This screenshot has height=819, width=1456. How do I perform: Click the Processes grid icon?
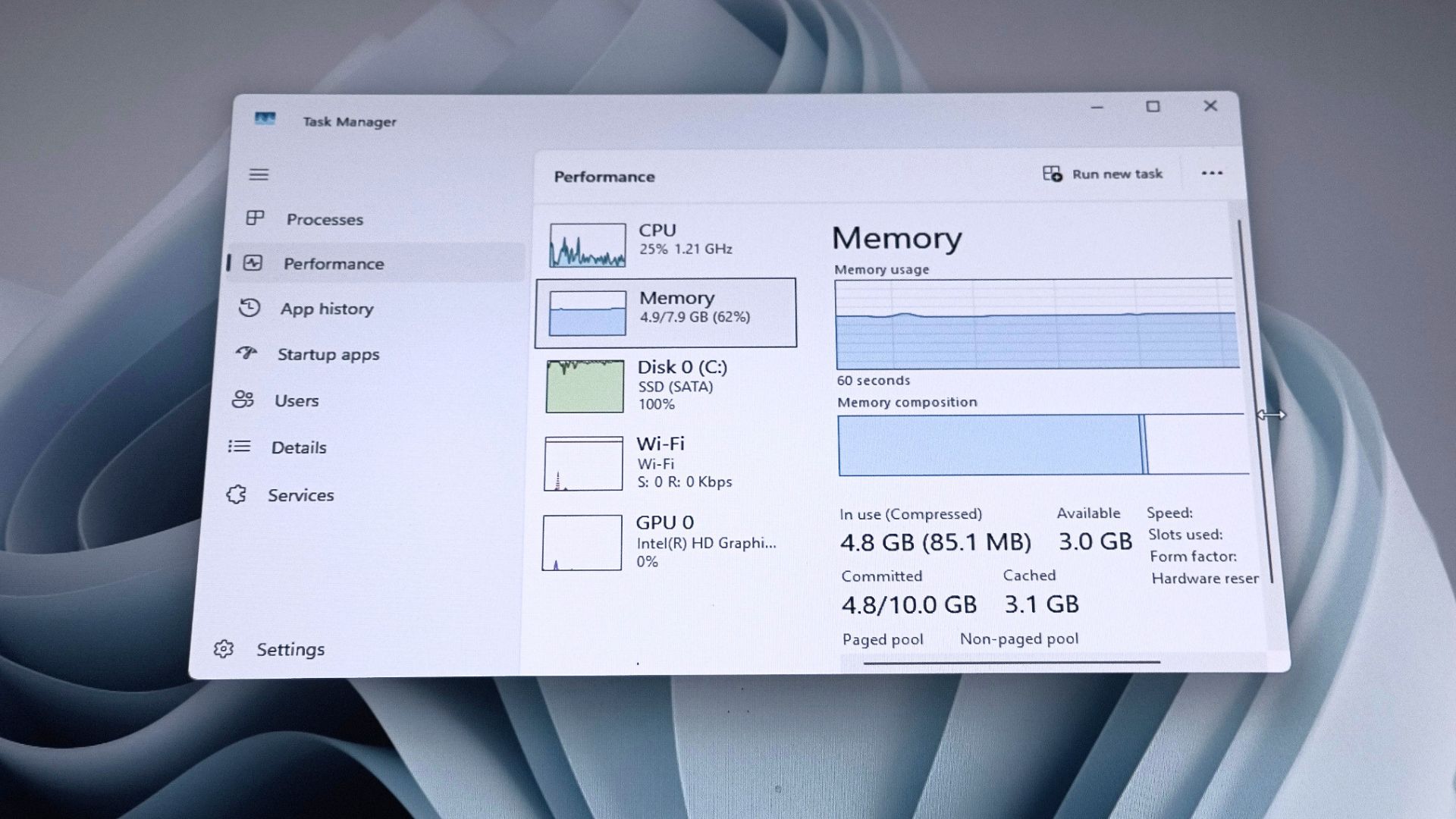tap(255, 218)
